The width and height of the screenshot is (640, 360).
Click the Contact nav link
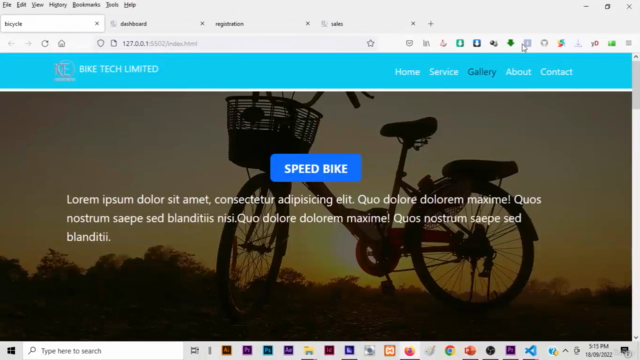coord(556,72)
